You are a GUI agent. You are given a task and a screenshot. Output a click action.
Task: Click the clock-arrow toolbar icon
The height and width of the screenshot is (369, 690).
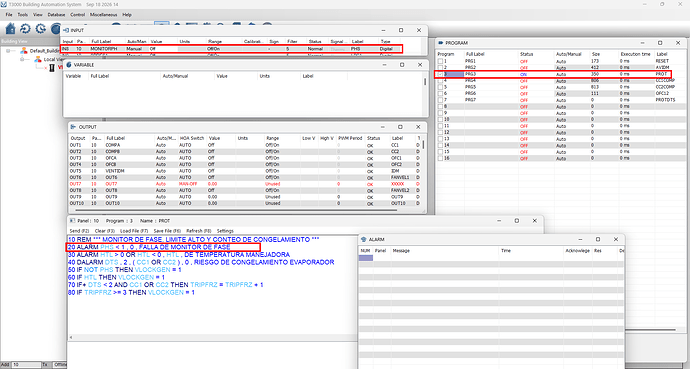click(x=40, y=29)
